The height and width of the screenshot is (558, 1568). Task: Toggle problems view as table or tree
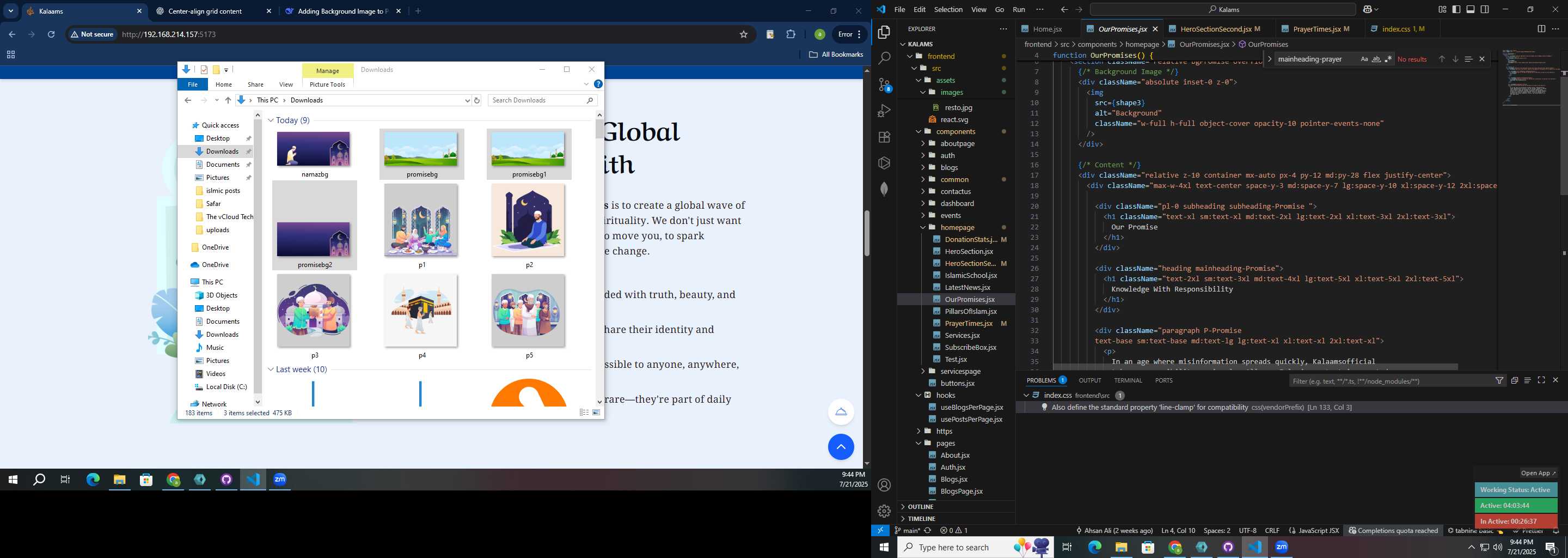[1527, 380]
